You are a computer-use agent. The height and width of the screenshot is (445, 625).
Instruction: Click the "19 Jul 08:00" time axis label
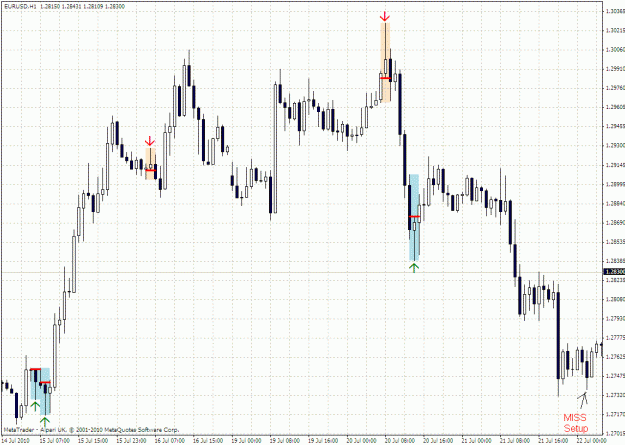click(285, 441)
